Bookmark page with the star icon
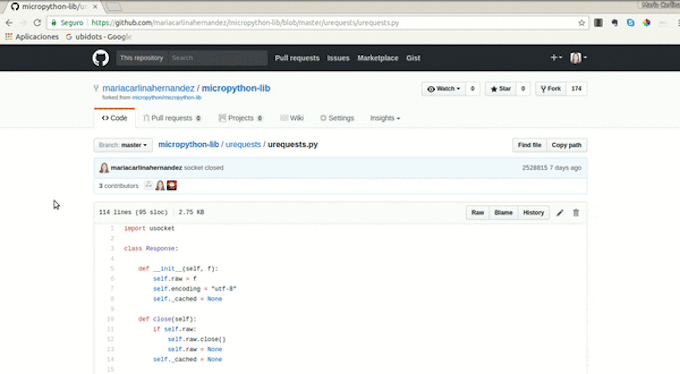The height and width of the screenshot is (374, 680). click(x=582, y=23)
